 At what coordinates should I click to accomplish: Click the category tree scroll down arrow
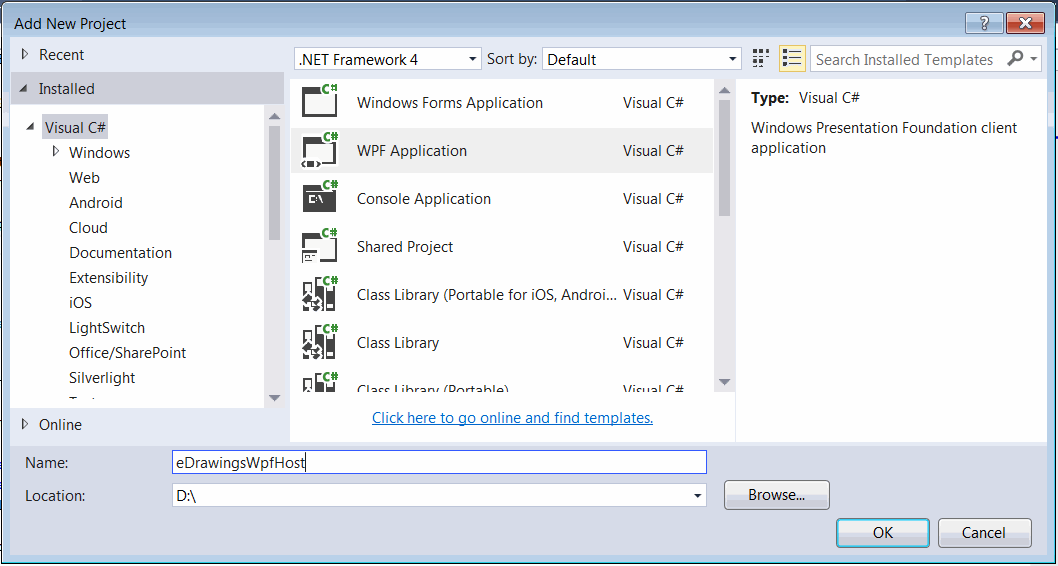275,397
